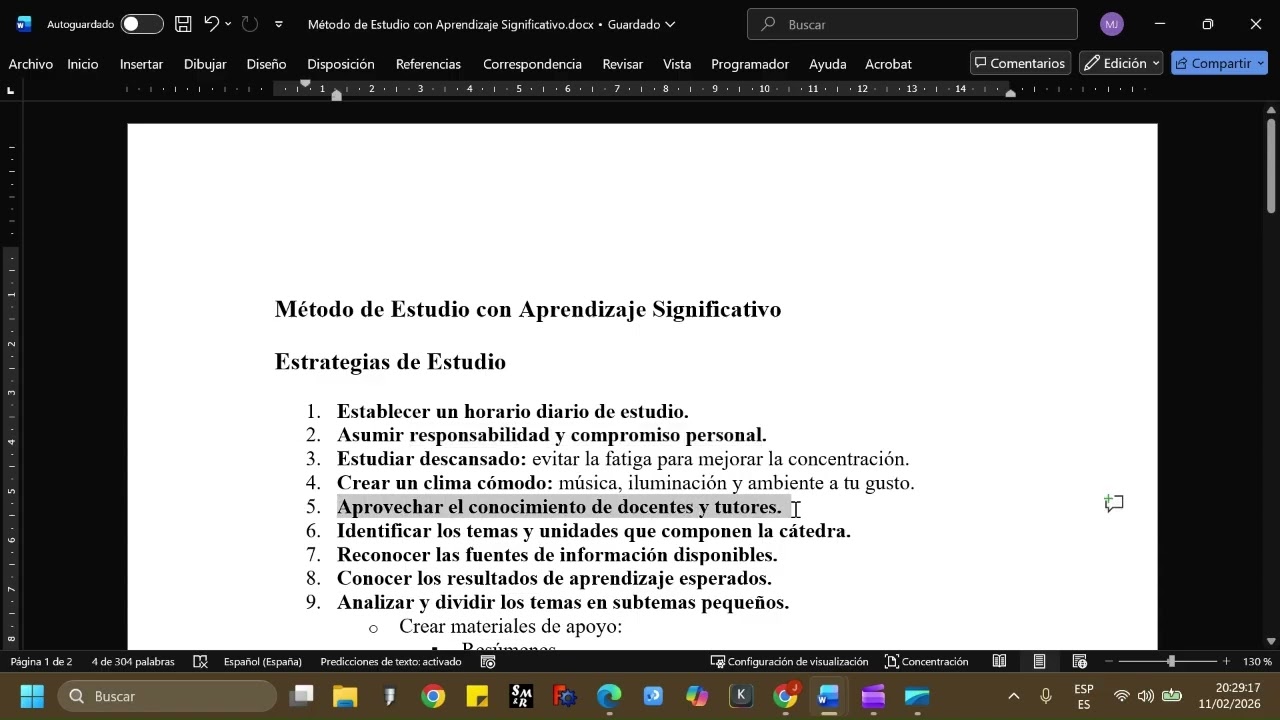This screenshot has width=1280, height=720.
Task: Click the right indent marker on ruler
Action: coord(1011,93)
